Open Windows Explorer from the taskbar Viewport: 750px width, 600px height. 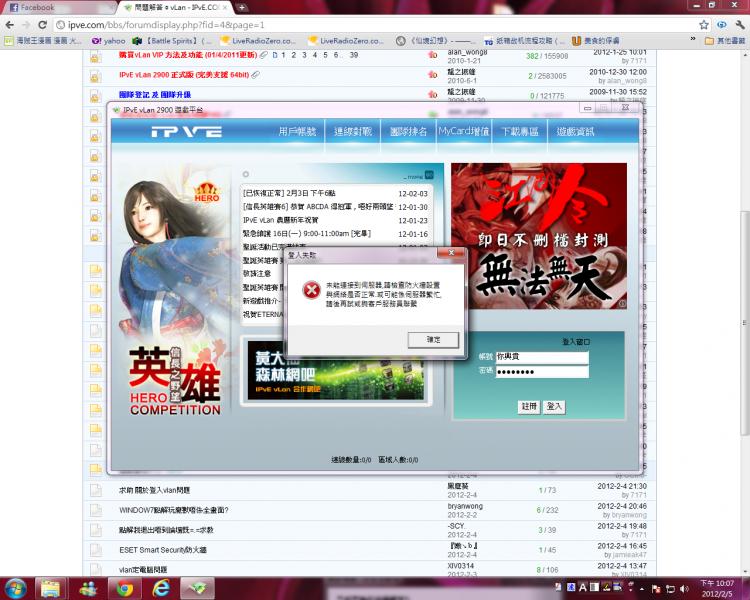(x=50, y=588)
